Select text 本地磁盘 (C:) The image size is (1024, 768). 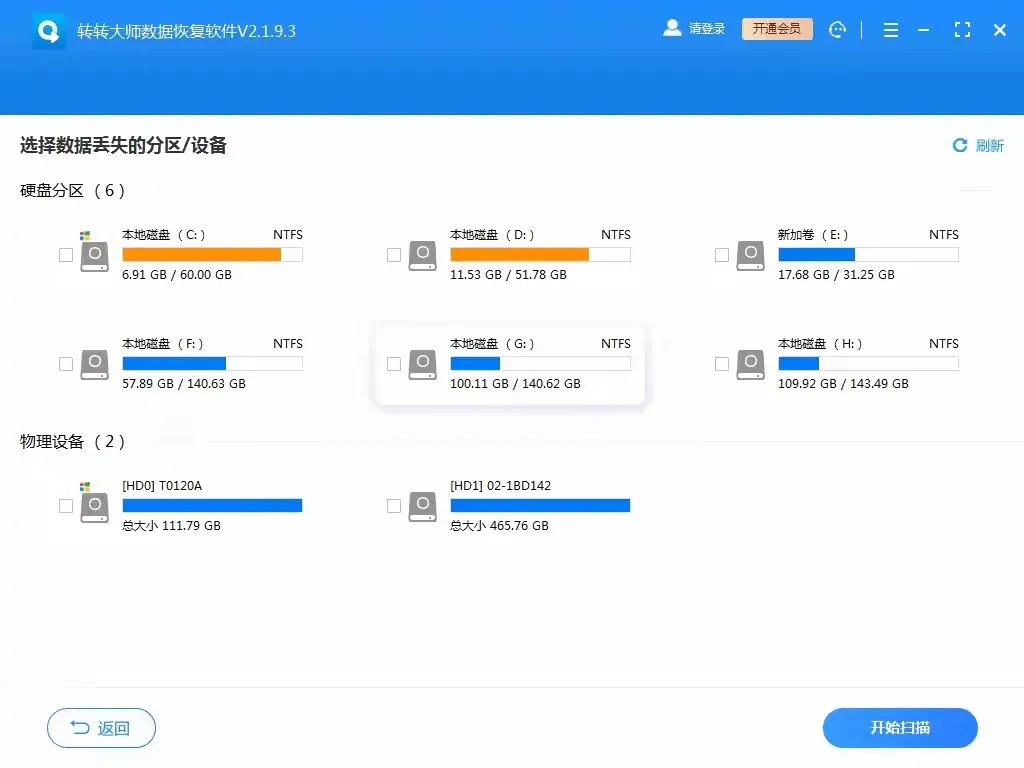coord(164,234)
